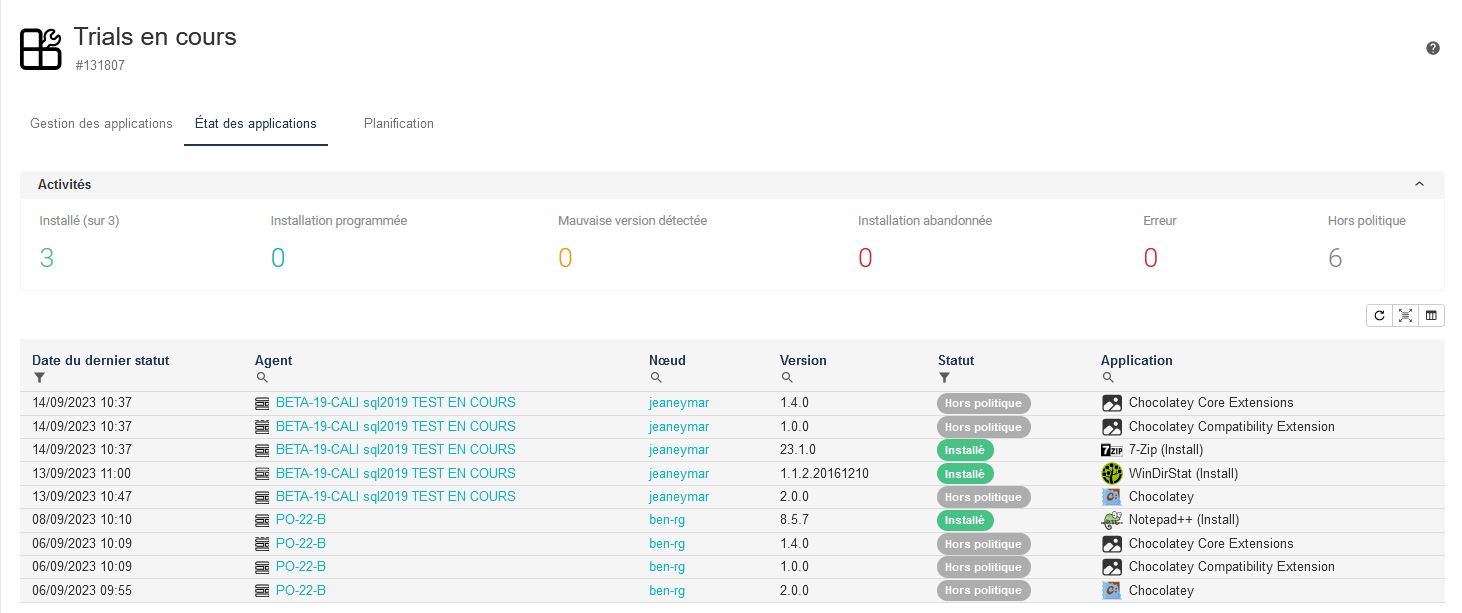Open the column chooser icon
1462x613 pixels.
1431,316
